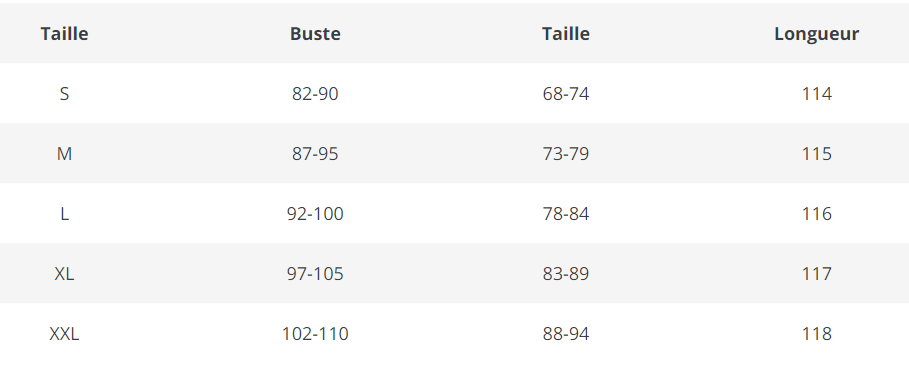Select the S size cell
909x372 pixels.
point(64,93)
